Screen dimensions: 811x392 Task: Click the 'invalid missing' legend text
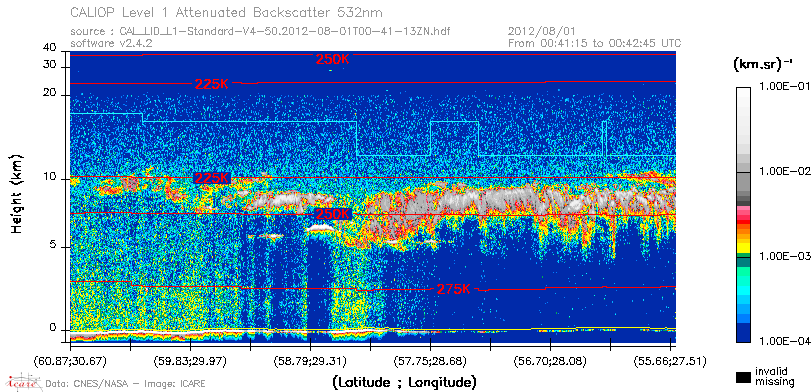774,377
